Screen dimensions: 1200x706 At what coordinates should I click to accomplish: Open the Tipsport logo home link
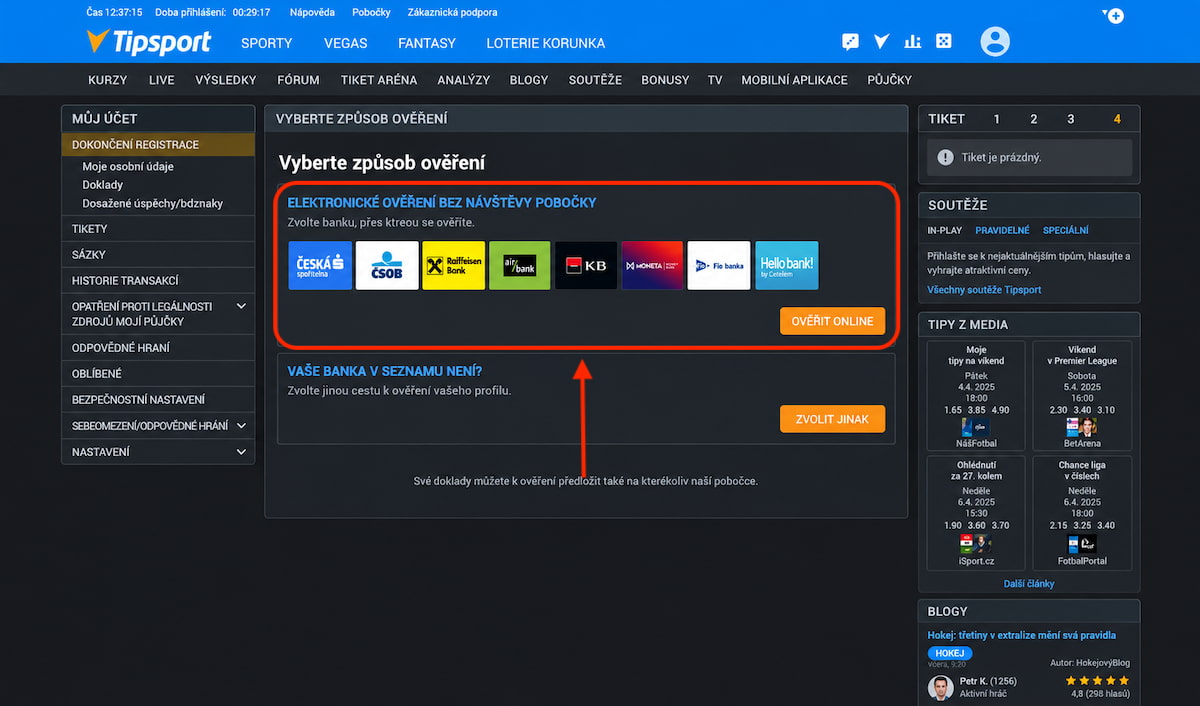click(x=148, y=42)
